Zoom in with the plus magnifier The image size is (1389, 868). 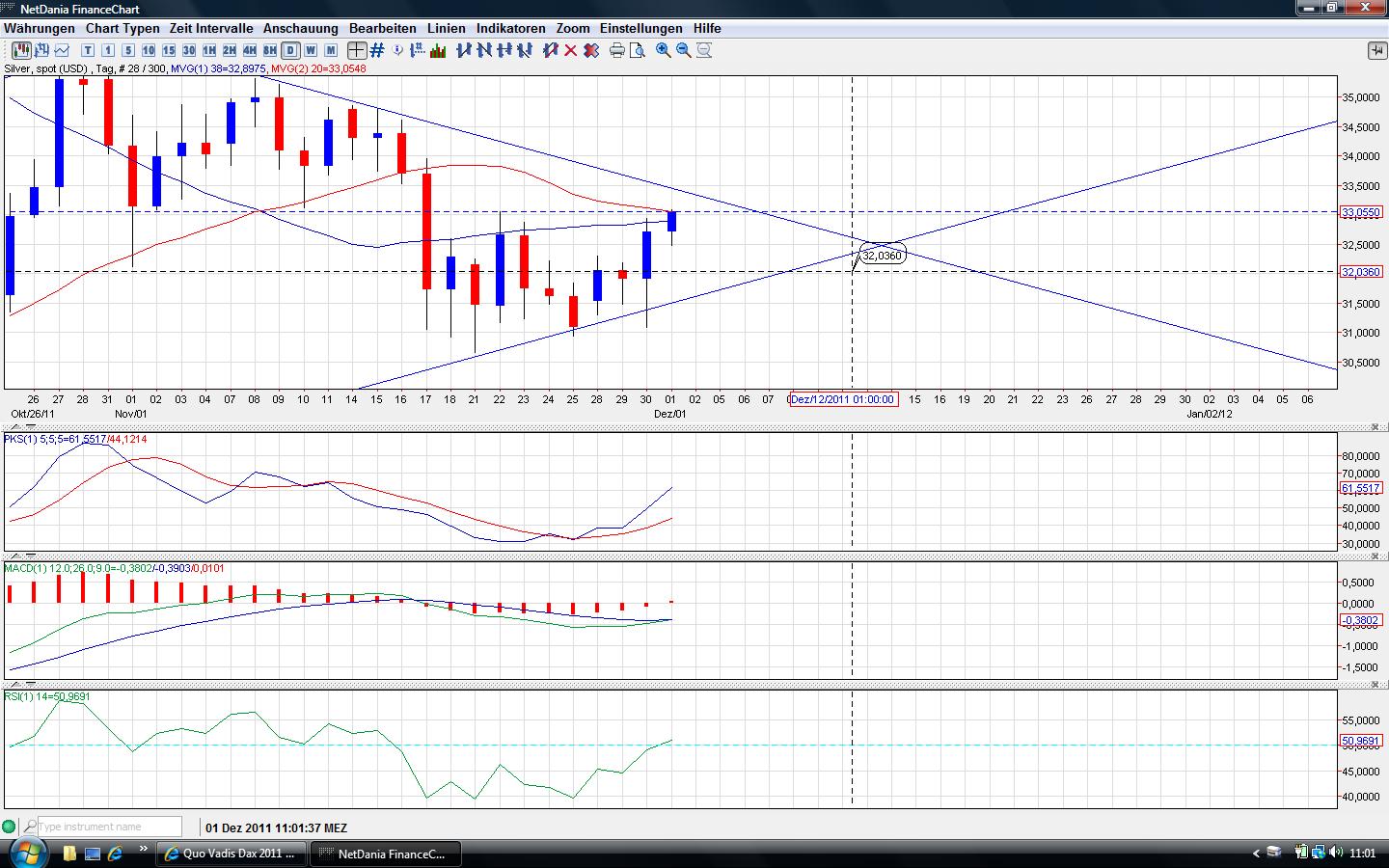[x=664, y=50]
